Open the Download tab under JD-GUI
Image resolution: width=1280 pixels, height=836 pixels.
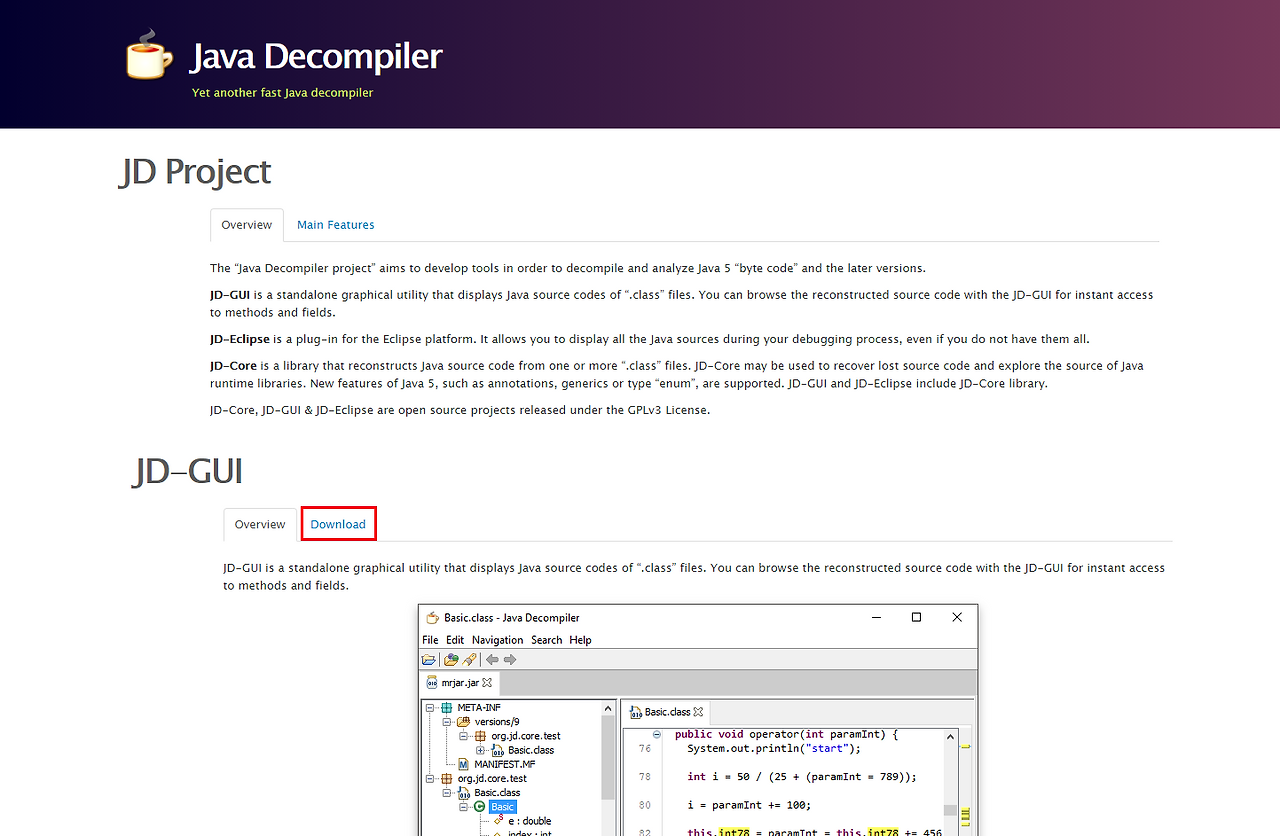(338, 524)
